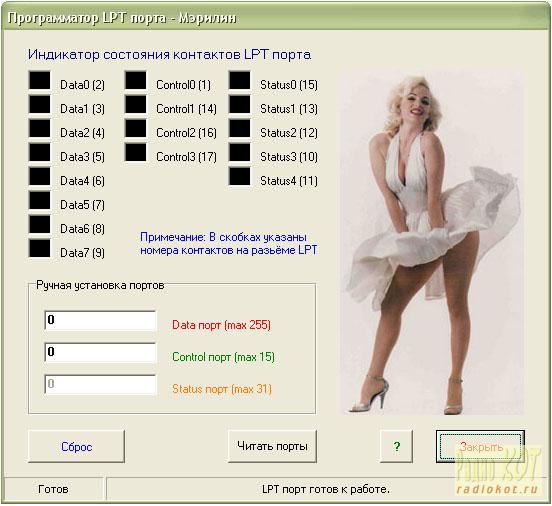The image size is (552, 506).
Task: Click the Marilyn photo
Action: click(432, 243)
